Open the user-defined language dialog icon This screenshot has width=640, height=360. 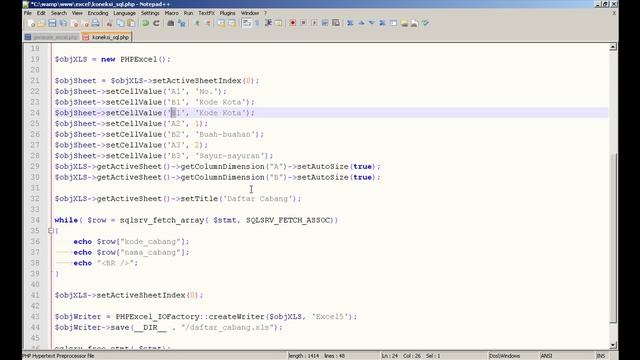(278, 23)
